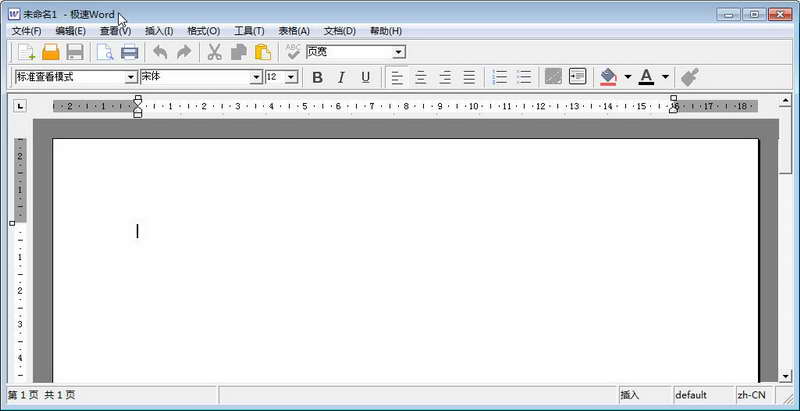The width and height of the screenshot is (800, 411).
Task: Apply font color with letter A
Action: (646, 78)
